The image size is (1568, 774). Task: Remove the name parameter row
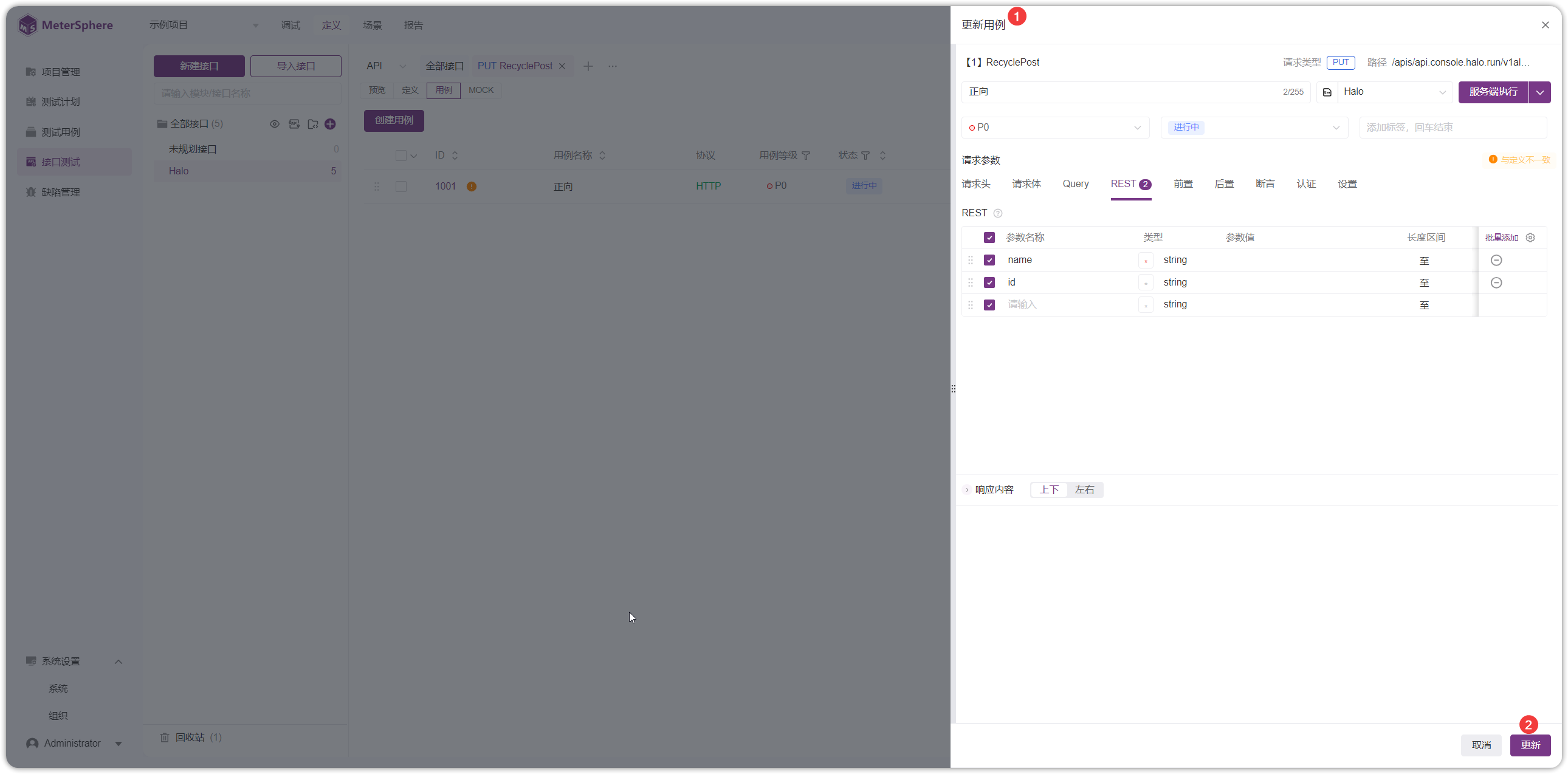point(1496,261)
